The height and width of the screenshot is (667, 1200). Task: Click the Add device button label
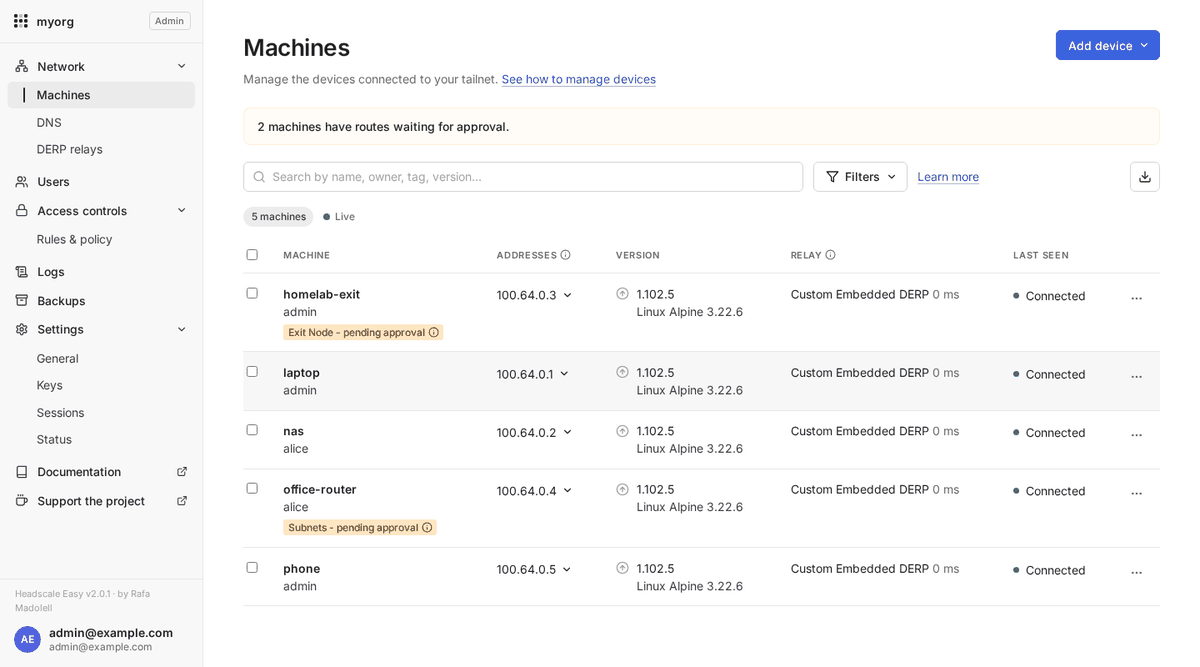click(x=1100, y=45)
